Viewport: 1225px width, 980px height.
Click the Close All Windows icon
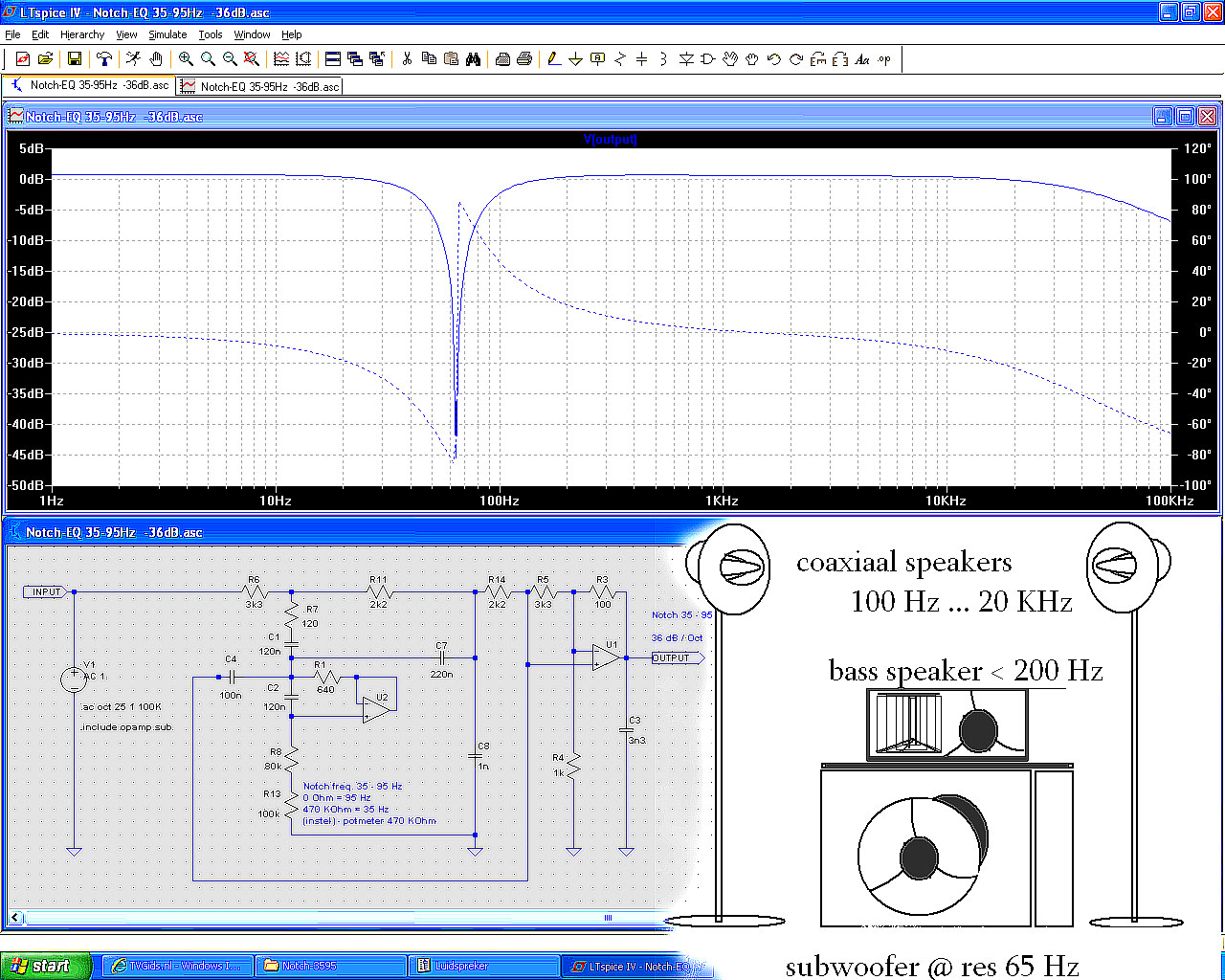[377, 59]
